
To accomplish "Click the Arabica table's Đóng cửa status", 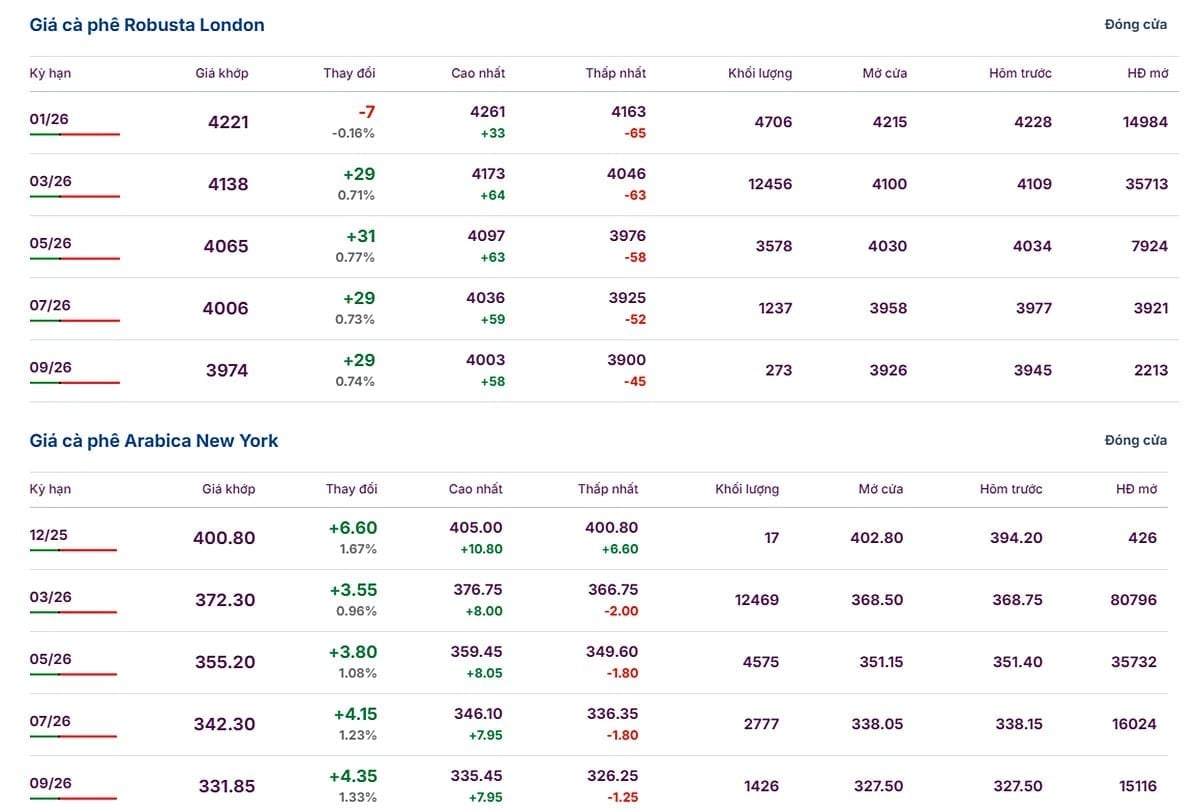I will coord(1135,441).
